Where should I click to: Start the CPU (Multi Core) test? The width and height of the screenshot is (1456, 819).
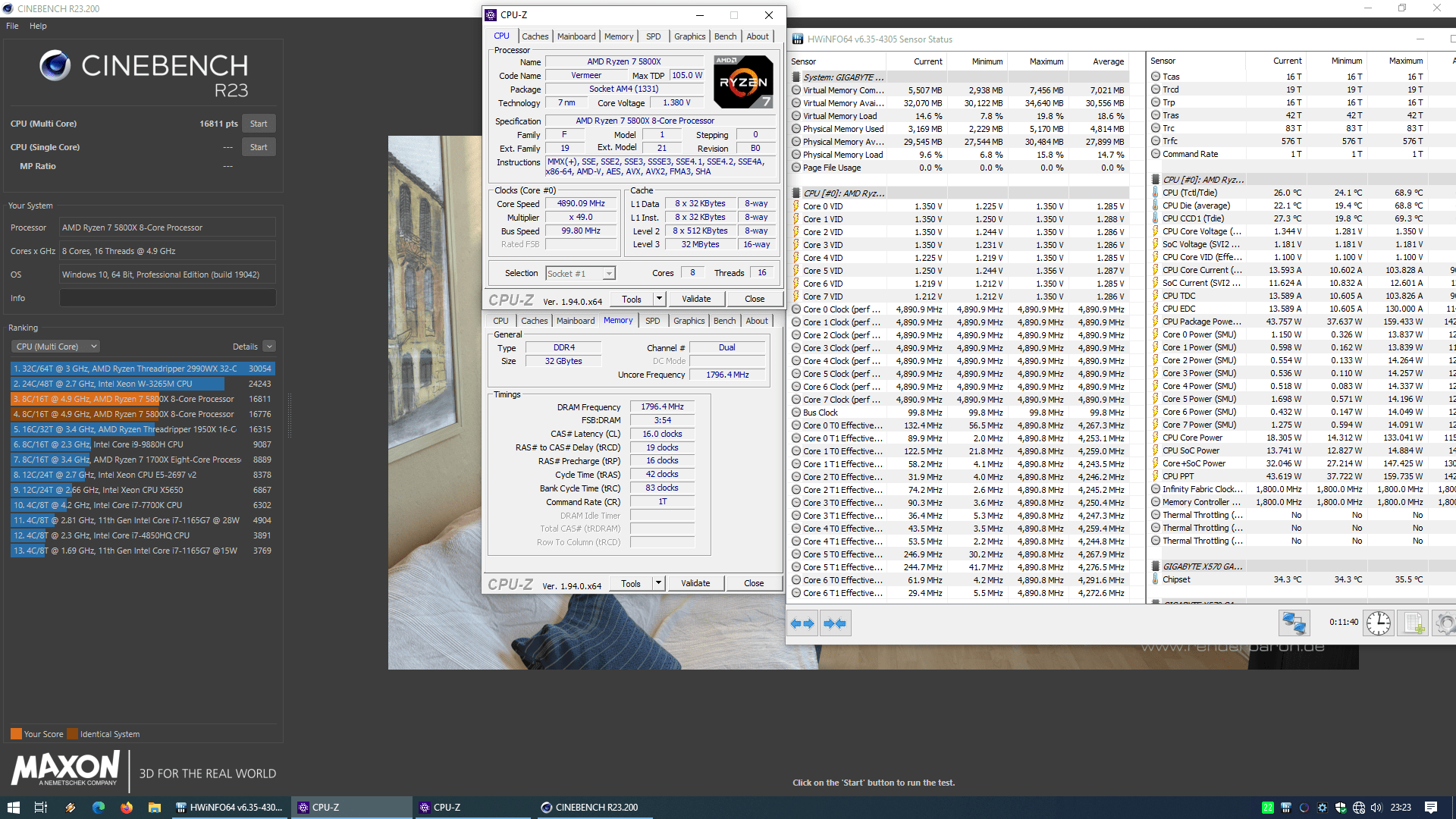tap(259, 124)
